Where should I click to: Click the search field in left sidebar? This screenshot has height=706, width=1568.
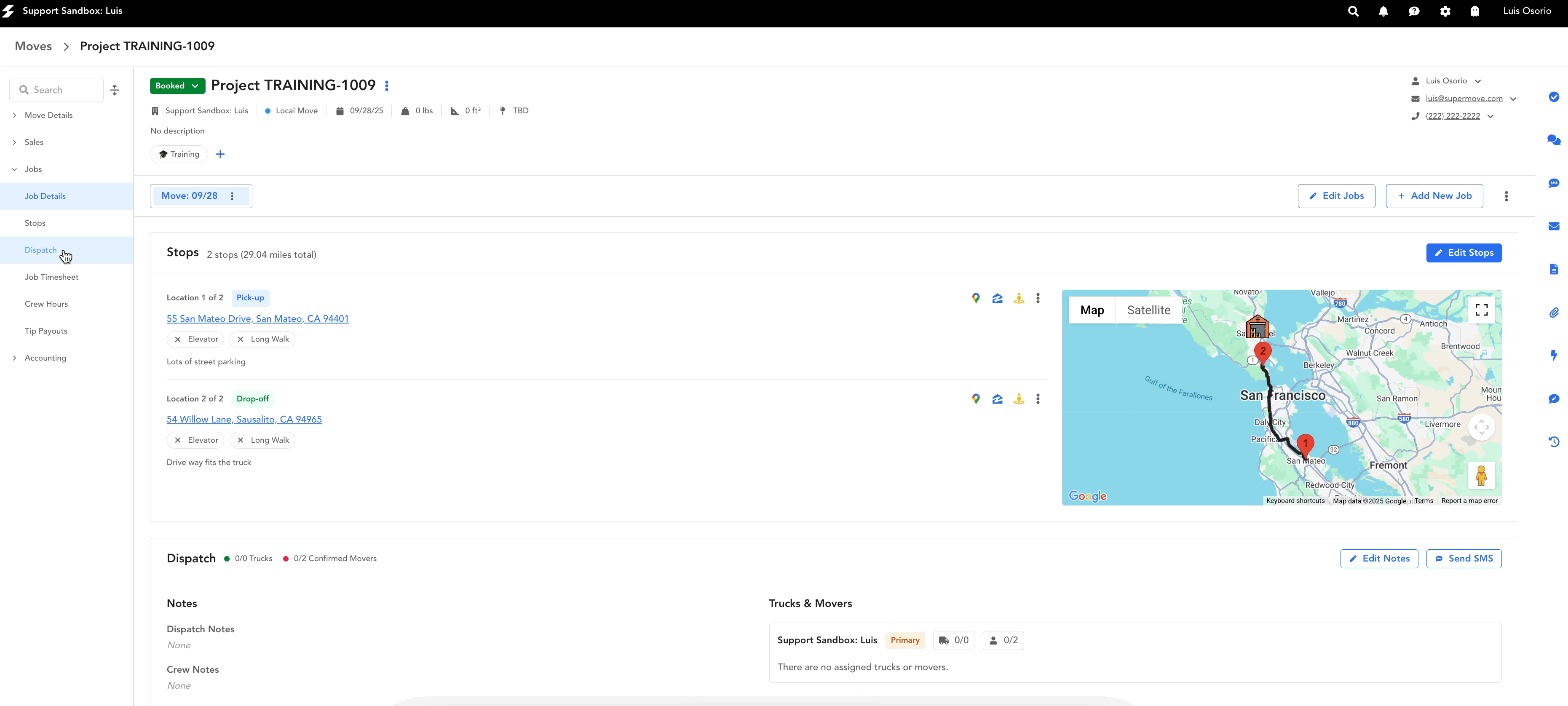(x=56, y=89)
